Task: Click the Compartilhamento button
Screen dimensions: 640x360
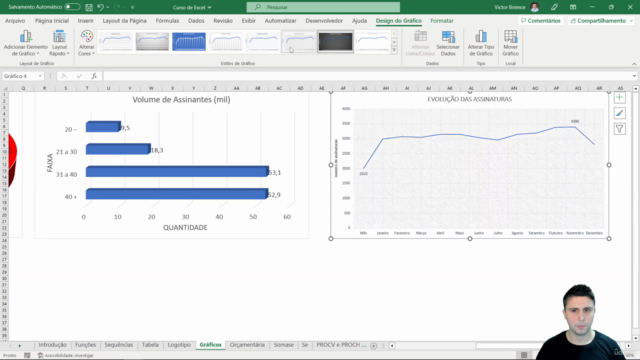Action: coord(601,21)
